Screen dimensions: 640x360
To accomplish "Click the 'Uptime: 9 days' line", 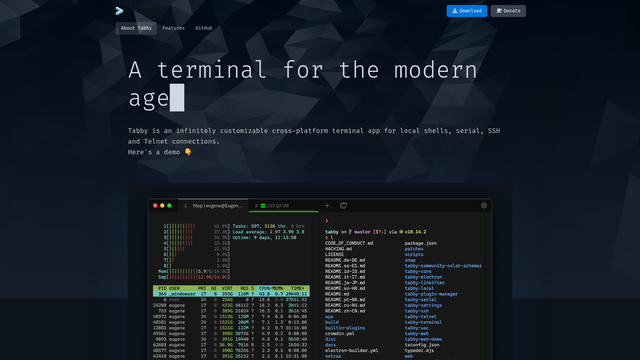I will pyautogui.click(x=264, y=237).
